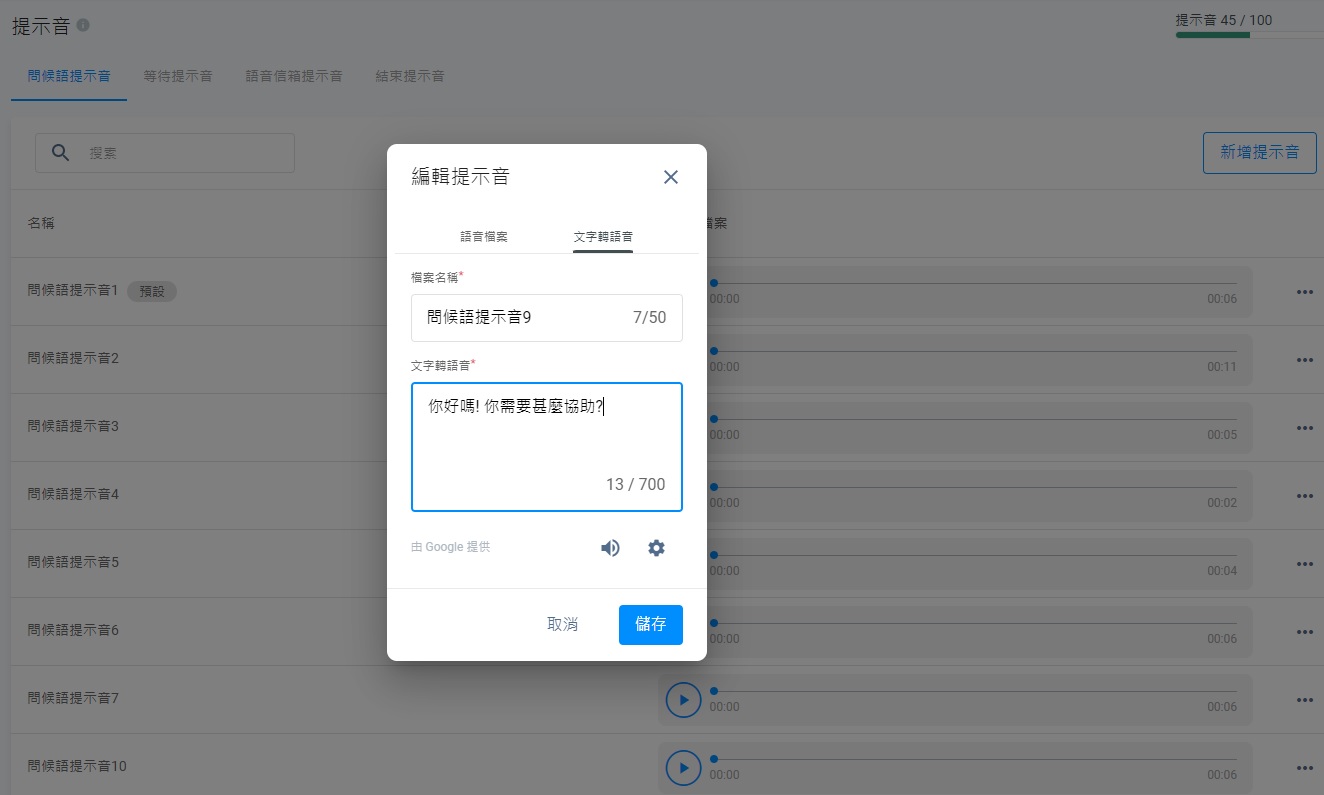
Task: Play the audio for 問候語提示音10
Action: [x=683, y=767]
